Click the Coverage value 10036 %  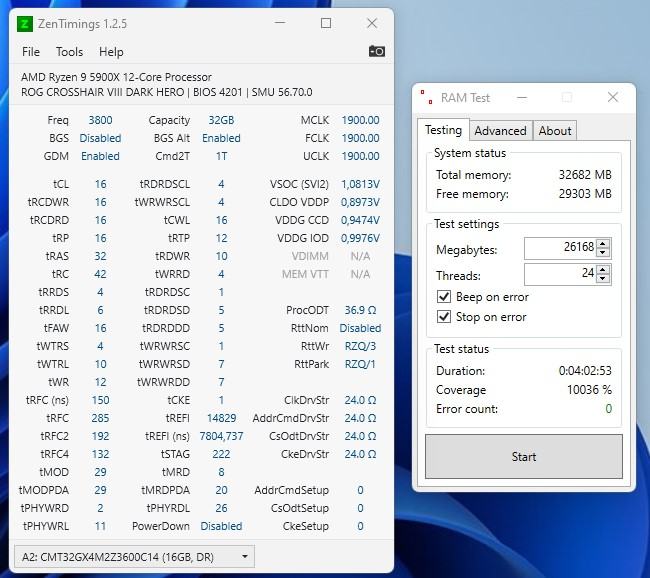click(589, 390)
